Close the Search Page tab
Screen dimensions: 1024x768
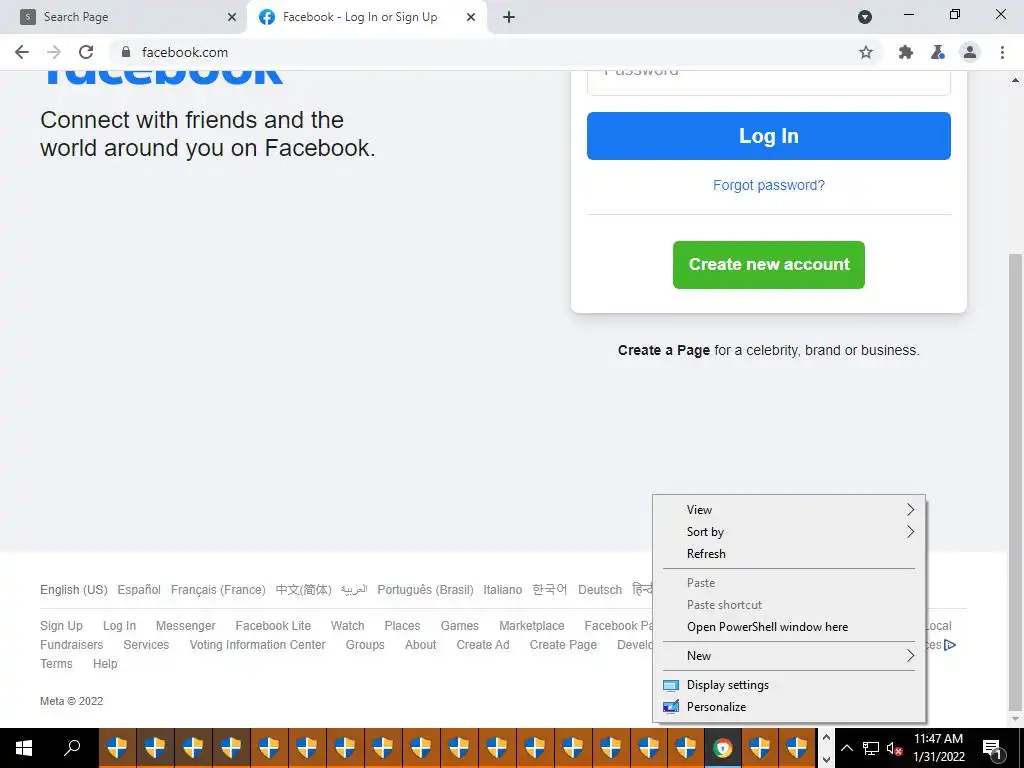232,17
